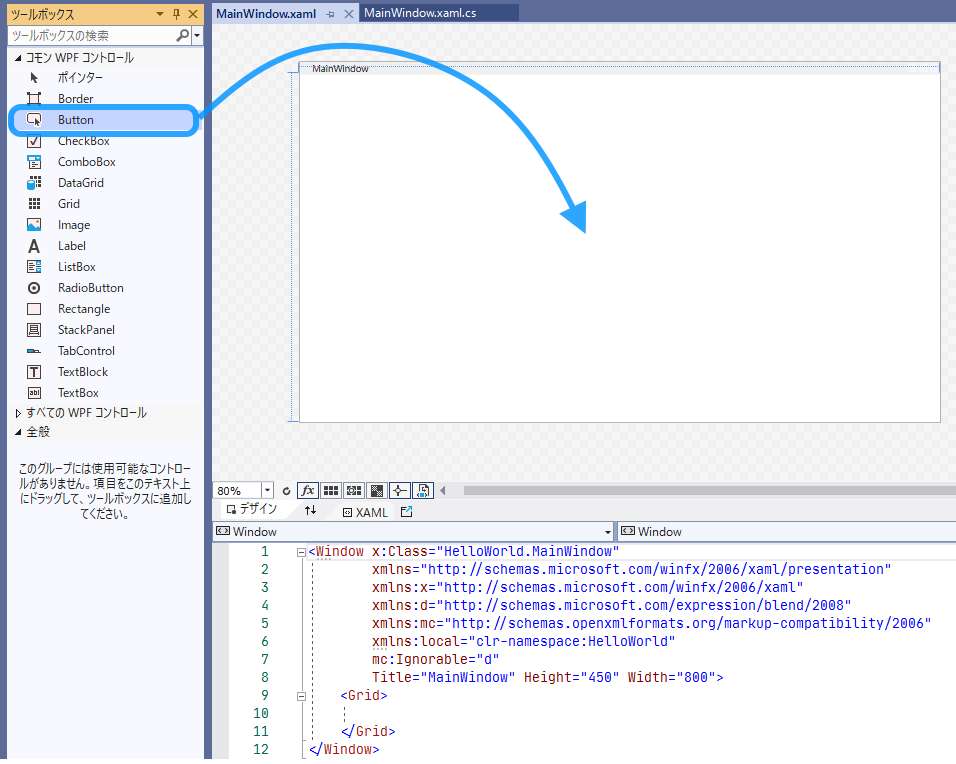
Task: Click the swap design and XAML panes icon
Action: tap(311, 511)
